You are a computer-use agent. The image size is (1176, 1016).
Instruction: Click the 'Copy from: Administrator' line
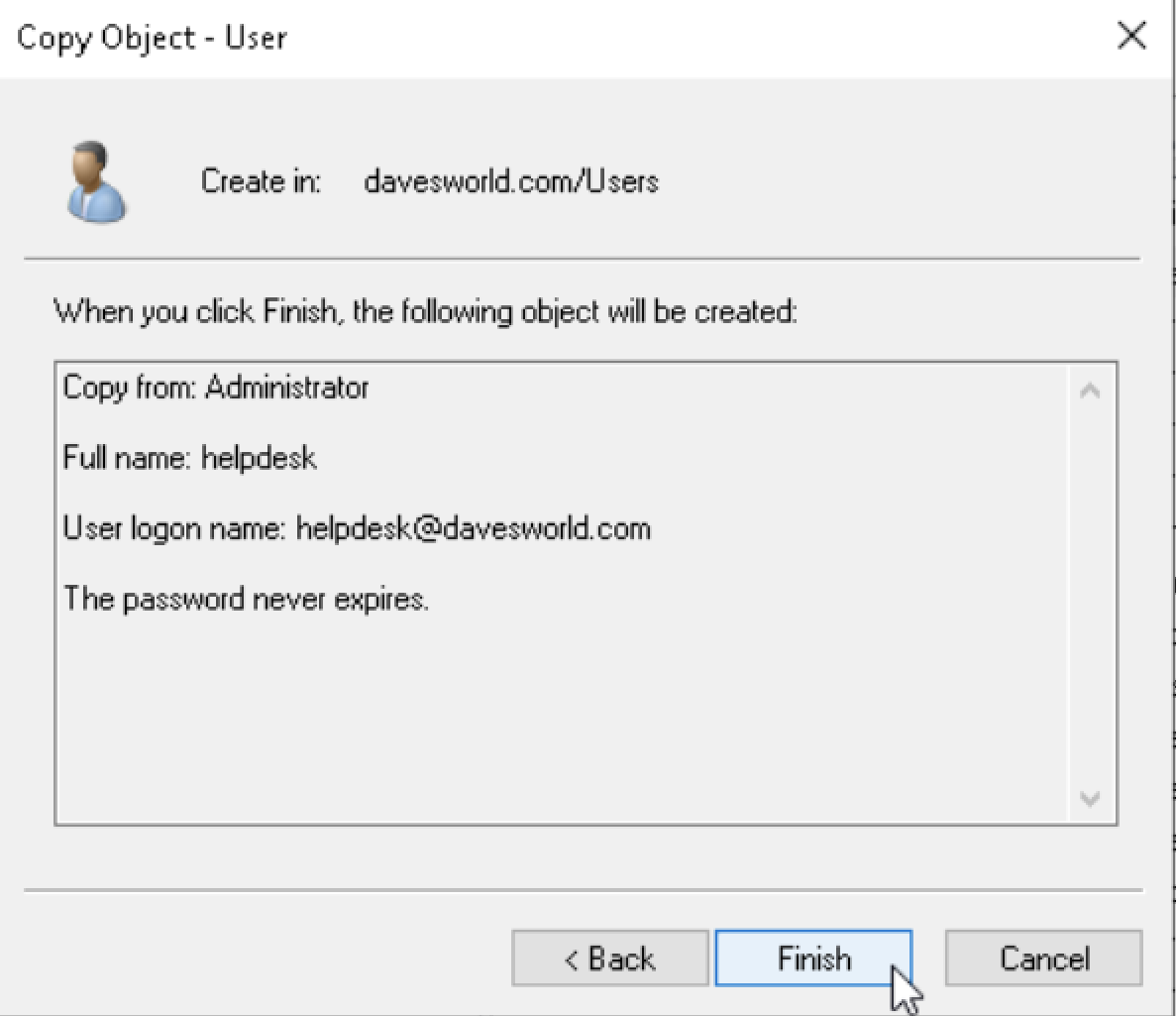tap(216, 388)
